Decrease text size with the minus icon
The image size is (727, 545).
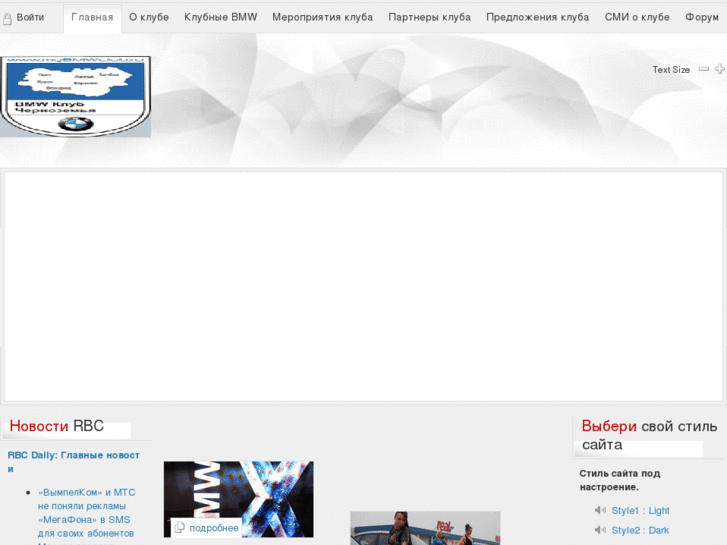(704, 69)
